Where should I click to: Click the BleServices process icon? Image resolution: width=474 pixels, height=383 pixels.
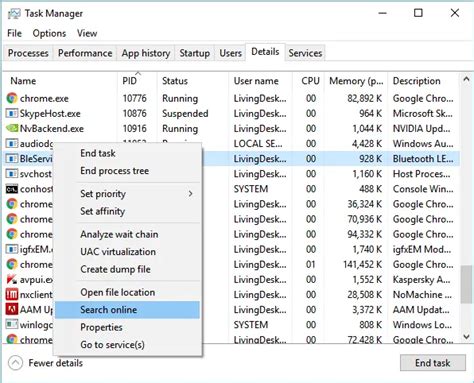point(12,158)
